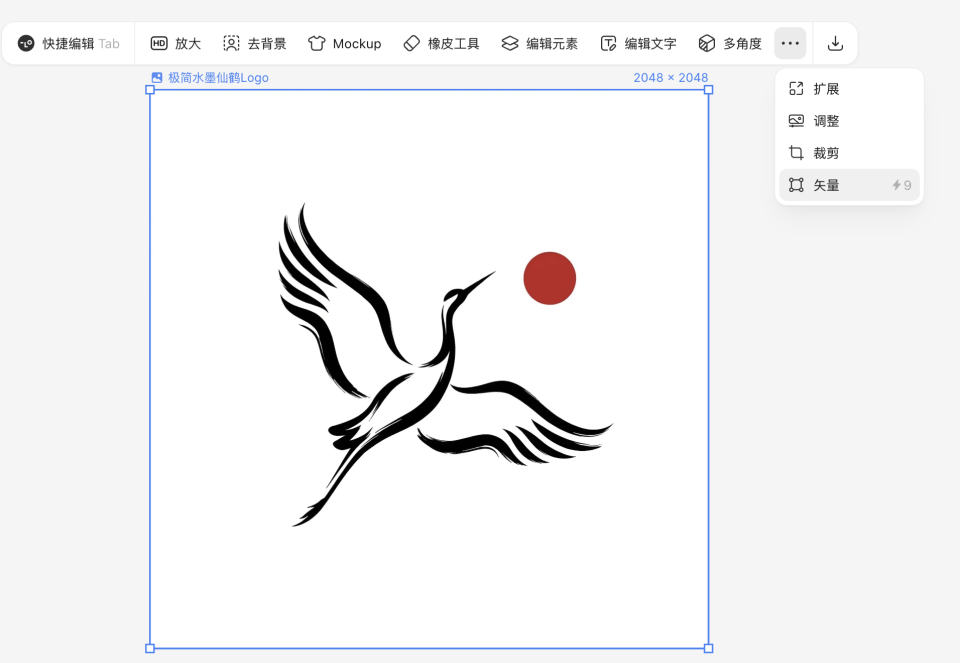Click the top-left selection resize handle
This screenshot has height=663, width=960.
(x=150, y=90)
